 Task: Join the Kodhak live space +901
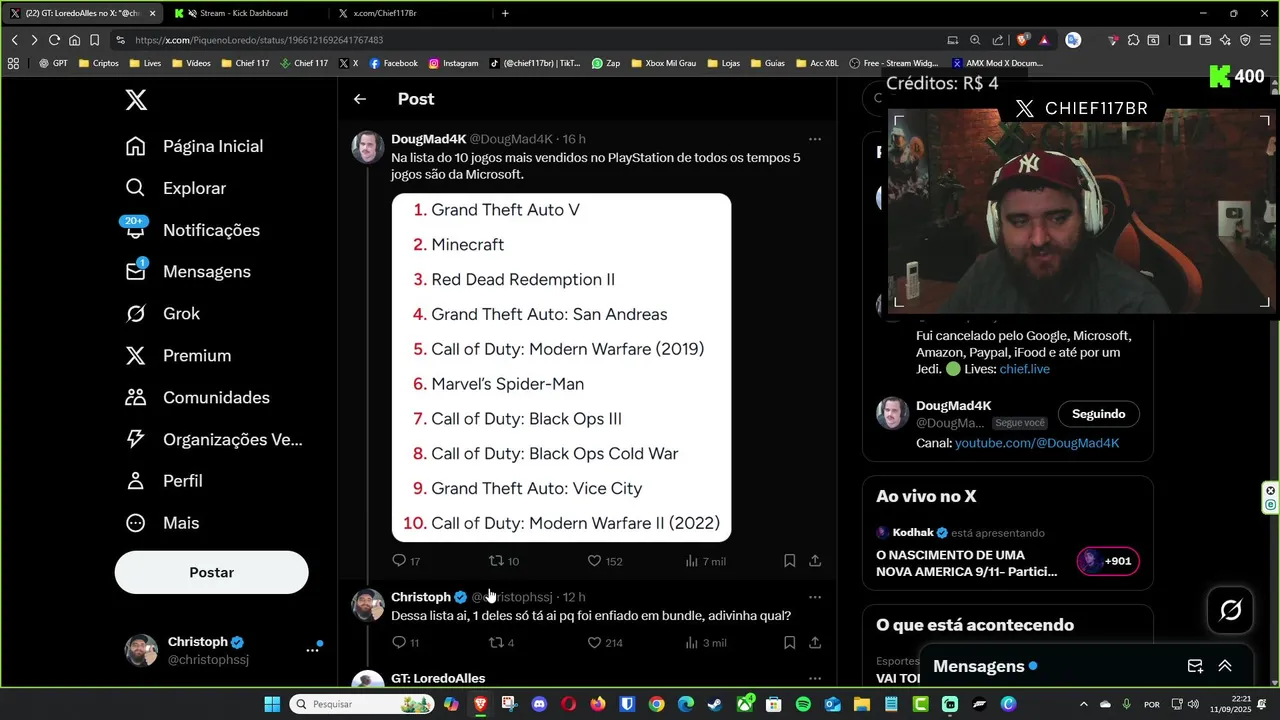(x=1108, y=561)
